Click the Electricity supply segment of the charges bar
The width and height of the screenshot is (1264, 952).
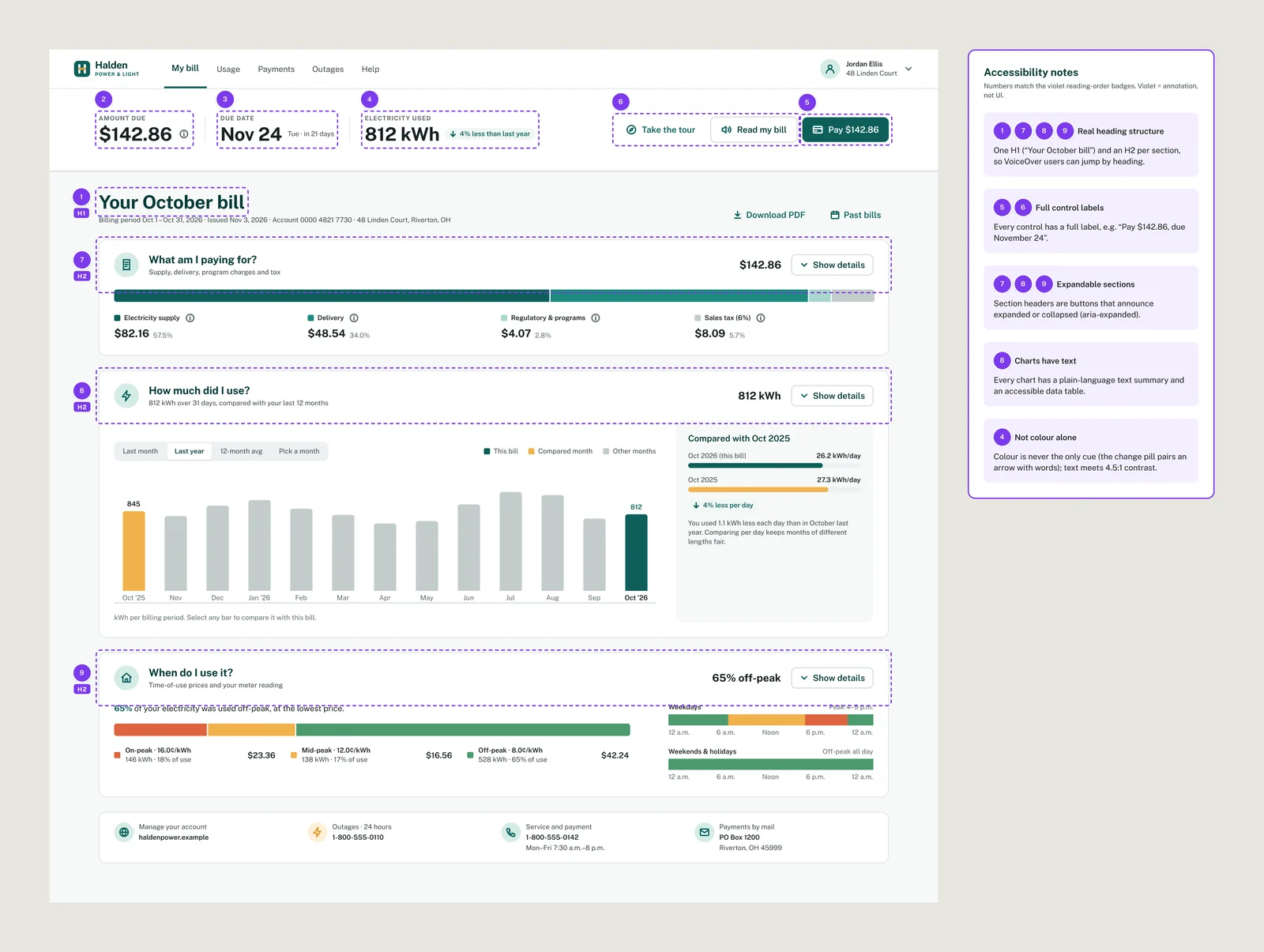(332, 296)
